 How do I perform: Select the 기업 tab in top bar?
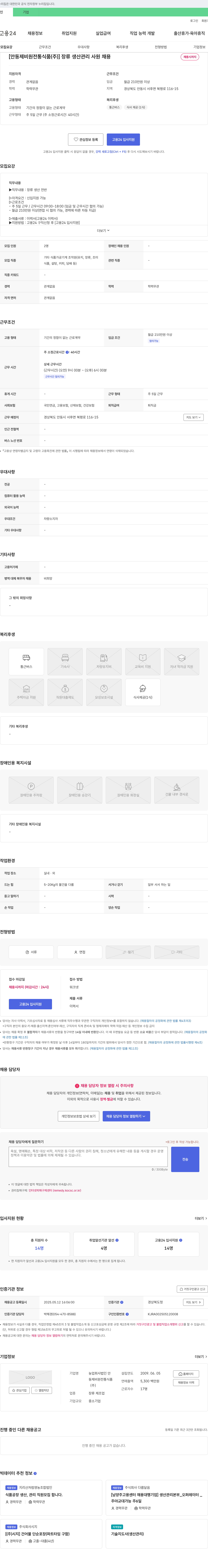[x=26, y=12]
